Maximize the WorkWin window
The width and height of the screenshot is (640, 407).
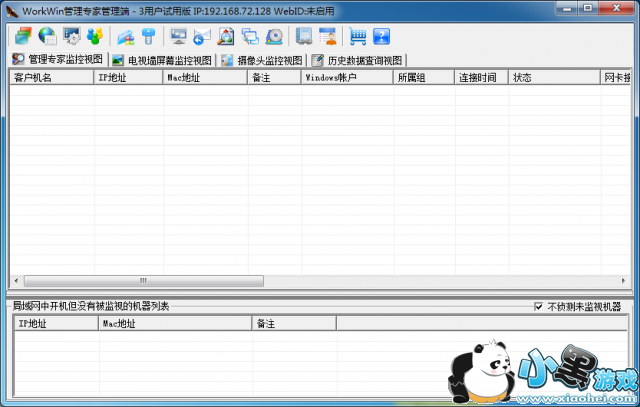pyautogui.click(x=588, y=8)
